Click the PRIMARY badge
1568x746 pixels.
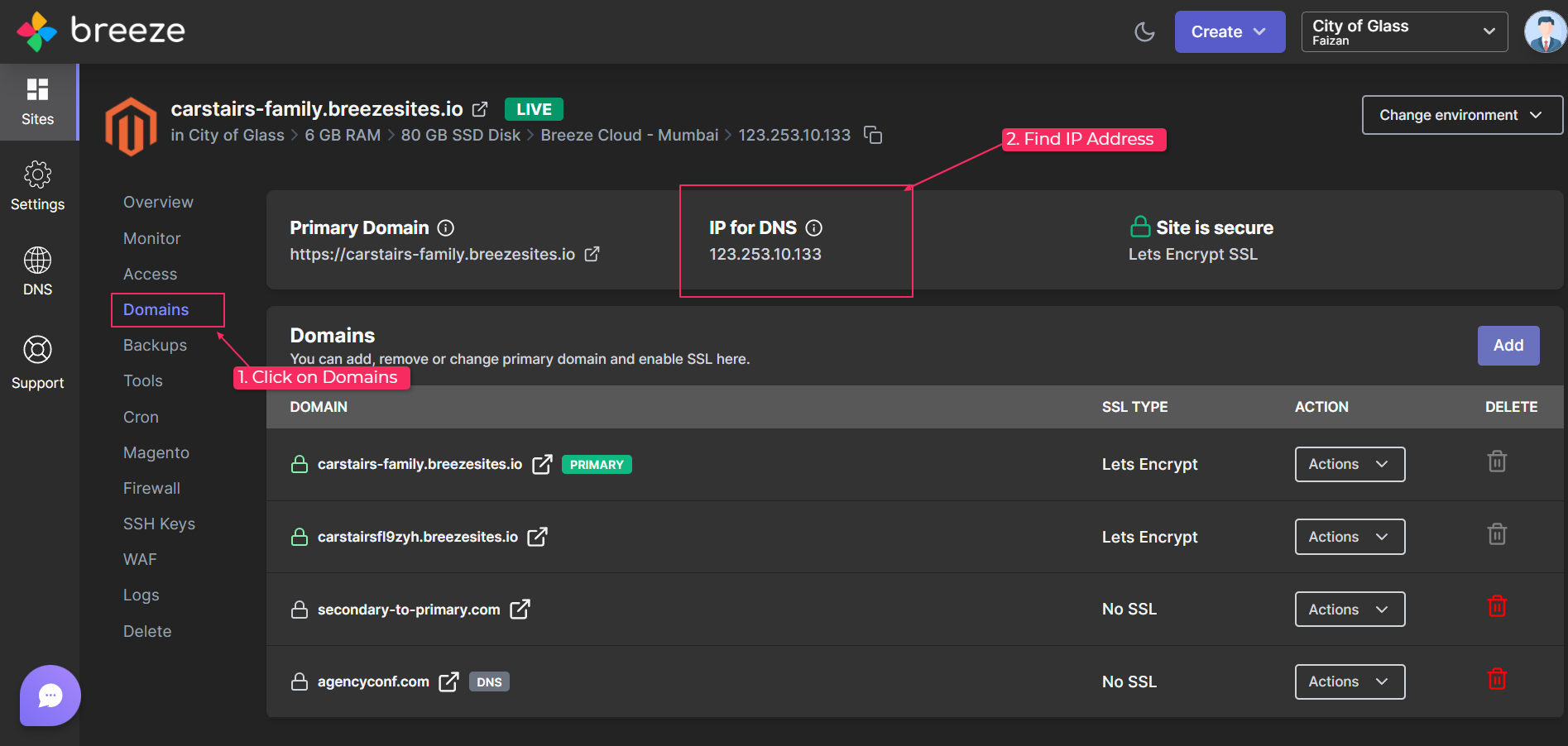pyautogui.click(x=597, y=465)
